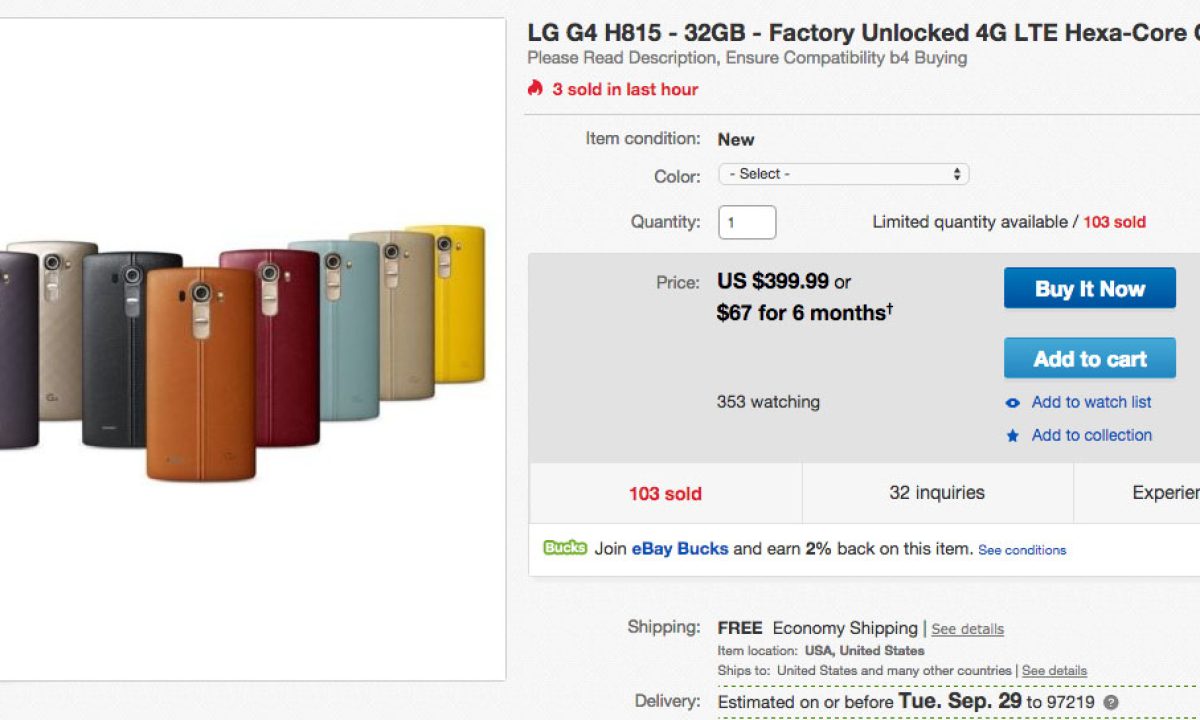Click the Add to collection link

(1091, 435)
